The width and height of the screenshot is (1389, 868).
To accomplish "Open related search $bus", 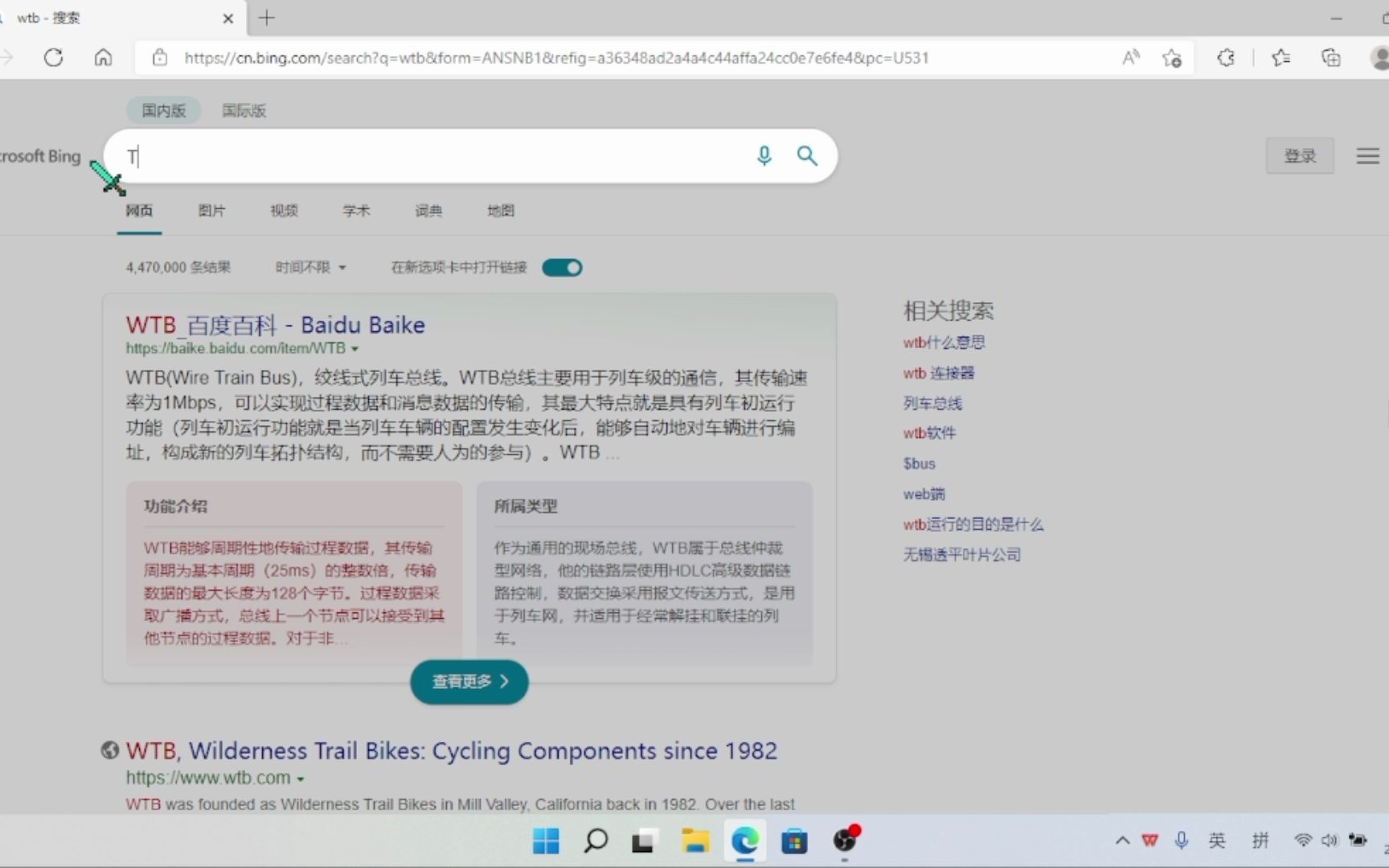I will click(919, 464).
